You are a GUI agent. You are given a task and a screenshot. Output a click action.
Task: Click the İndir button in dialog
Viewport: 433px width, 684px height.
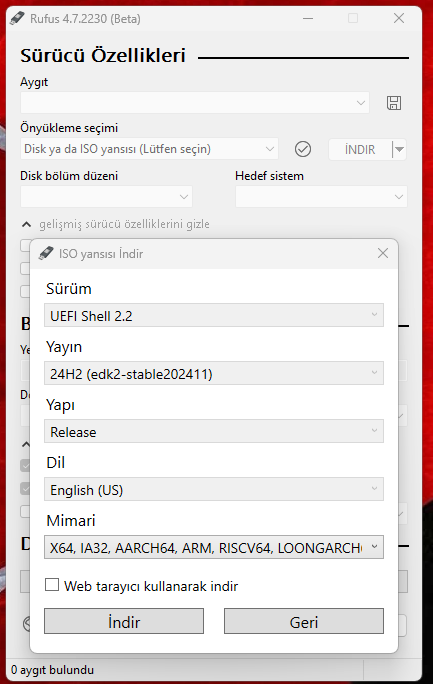[x=124, y=621]
